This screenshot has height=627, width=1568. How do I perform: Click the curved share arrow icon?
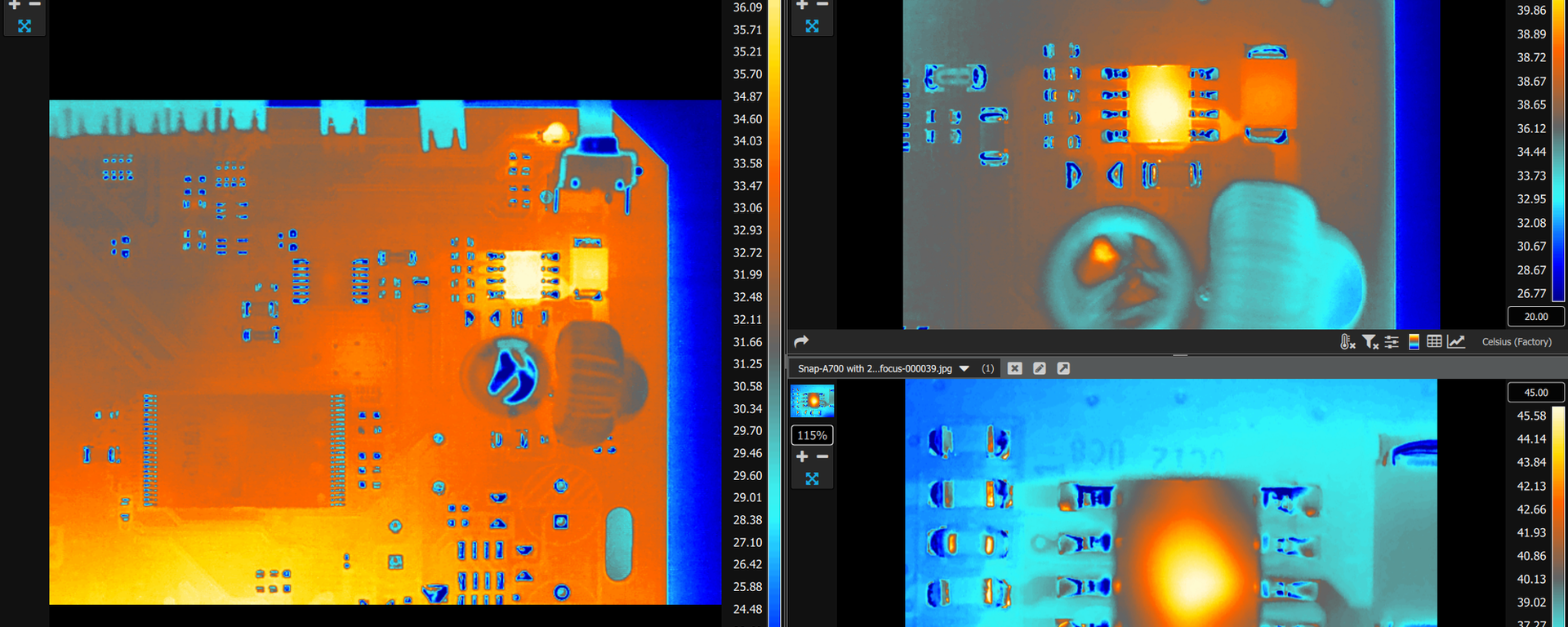pyautogui.click(x=801, y=341)
